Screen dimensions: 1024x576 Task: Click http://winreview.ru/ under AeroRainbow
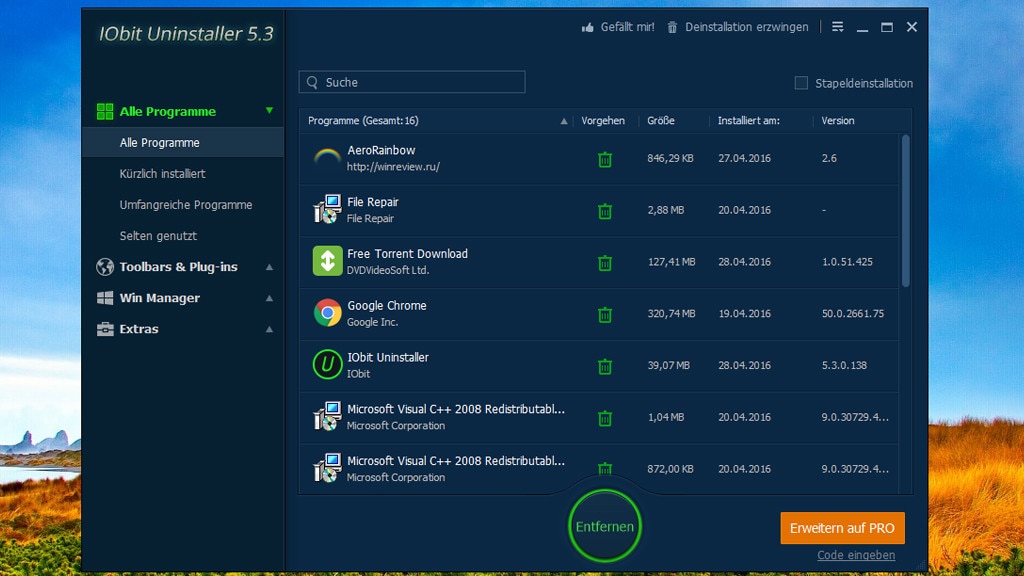393,167
